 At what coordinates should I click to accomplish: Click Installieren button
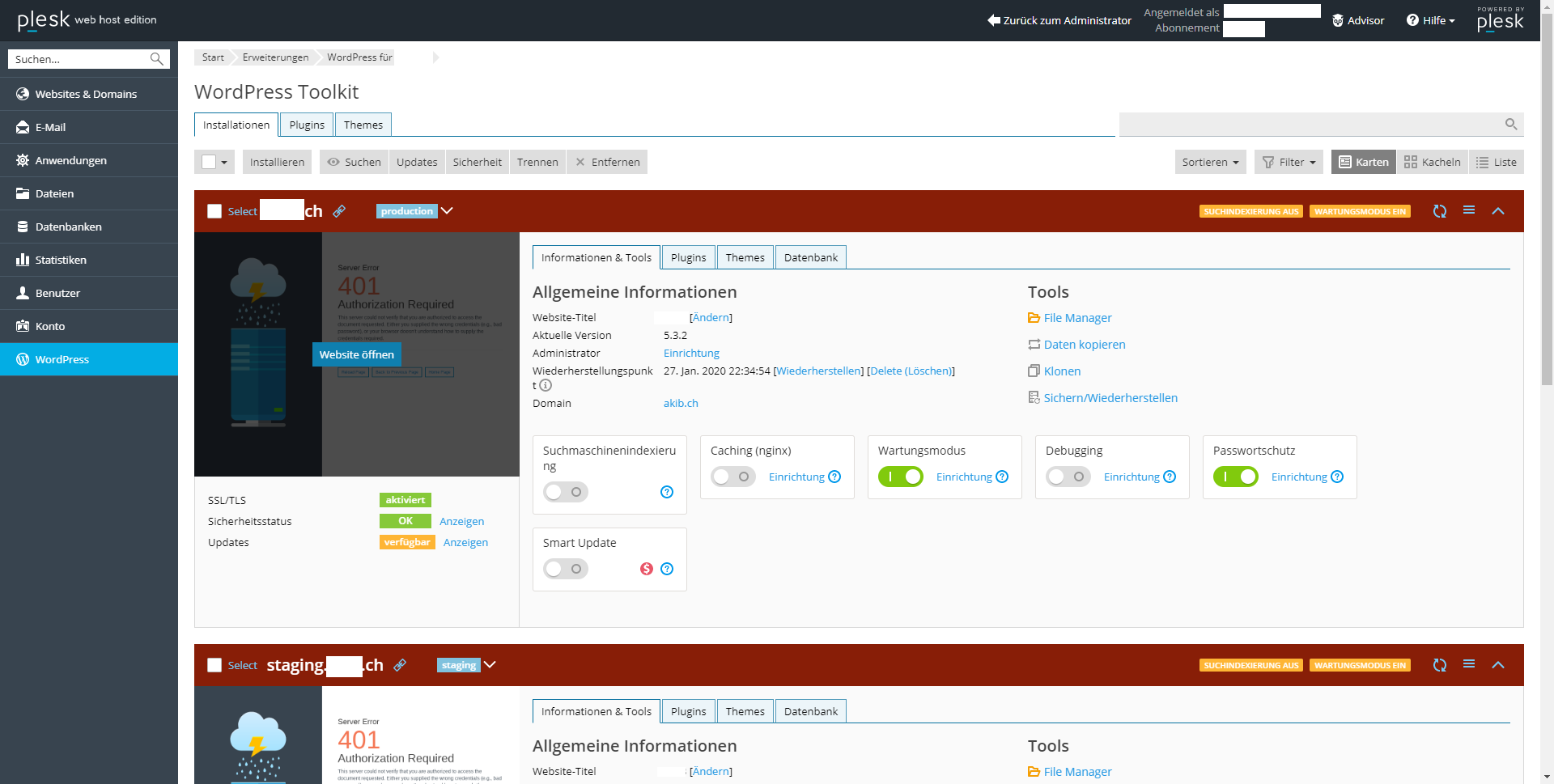coord(278,162)
